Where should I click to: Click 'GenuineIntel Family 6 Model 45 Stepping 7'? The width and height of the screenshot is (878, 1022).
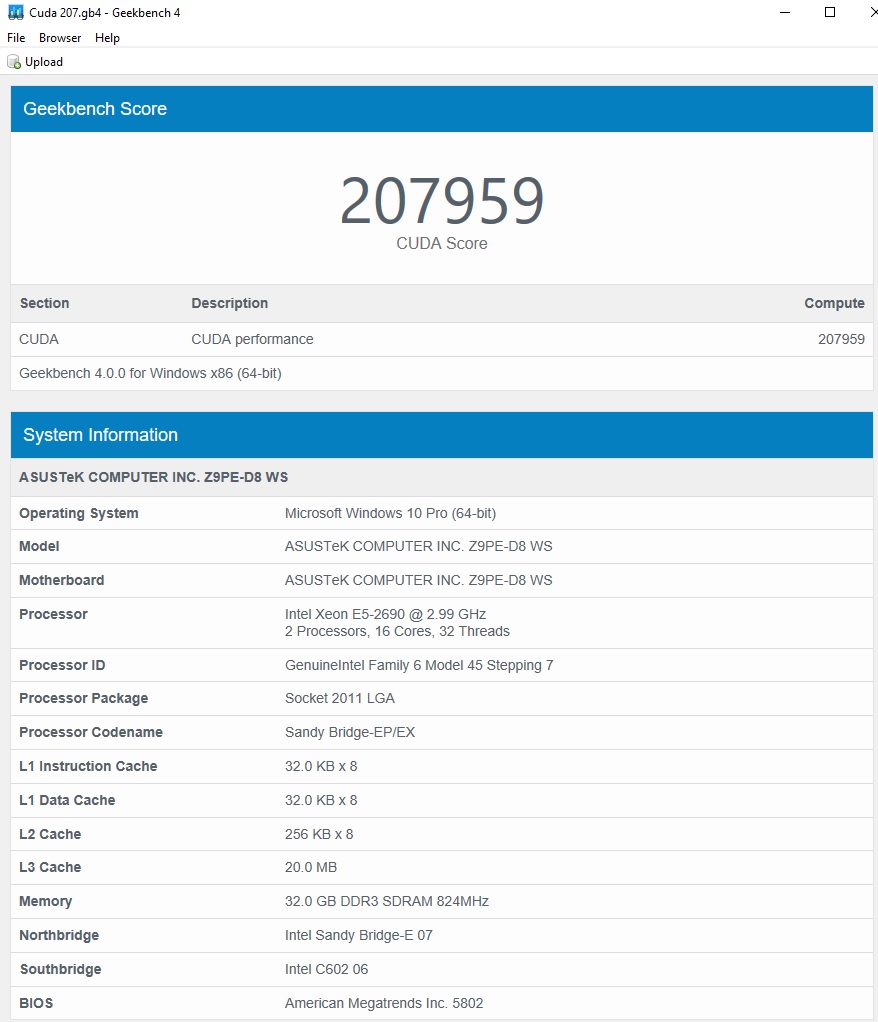tap(419, 665)
